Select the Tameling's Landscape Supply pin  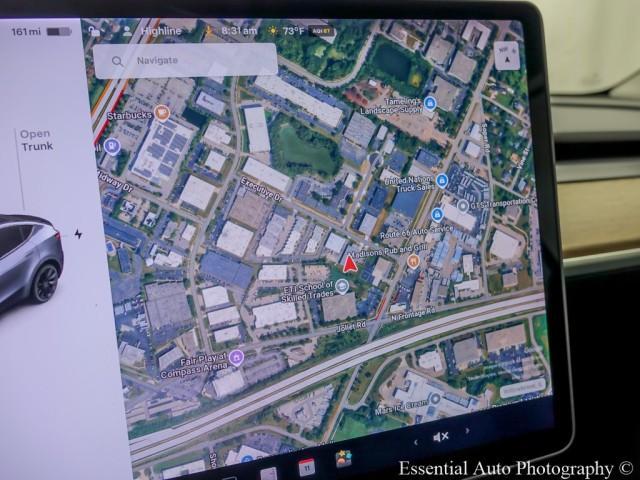[x=429, y=102]
